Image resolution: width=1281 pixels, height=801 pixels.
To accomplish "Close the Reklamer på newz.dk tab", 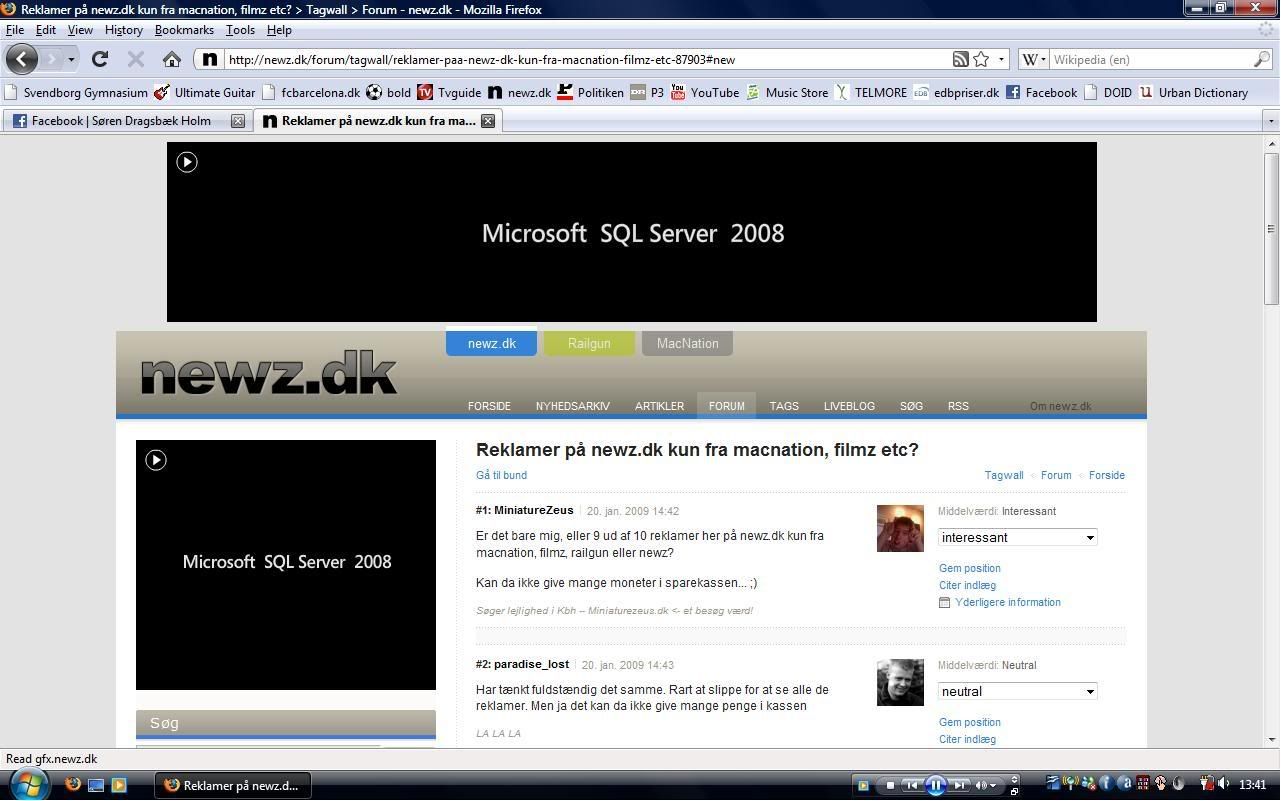I will tap(488, 121).
